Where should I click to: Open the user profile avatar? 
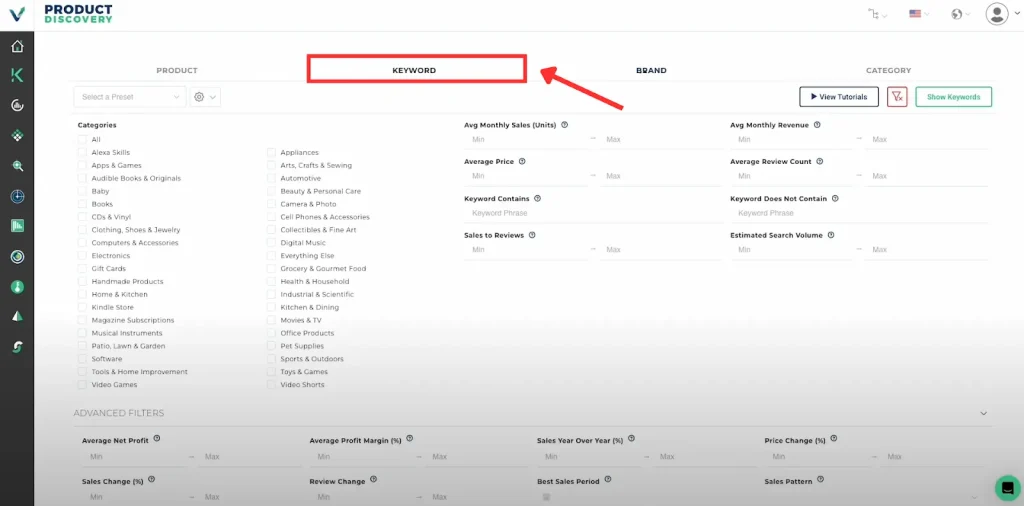point(997,14)
